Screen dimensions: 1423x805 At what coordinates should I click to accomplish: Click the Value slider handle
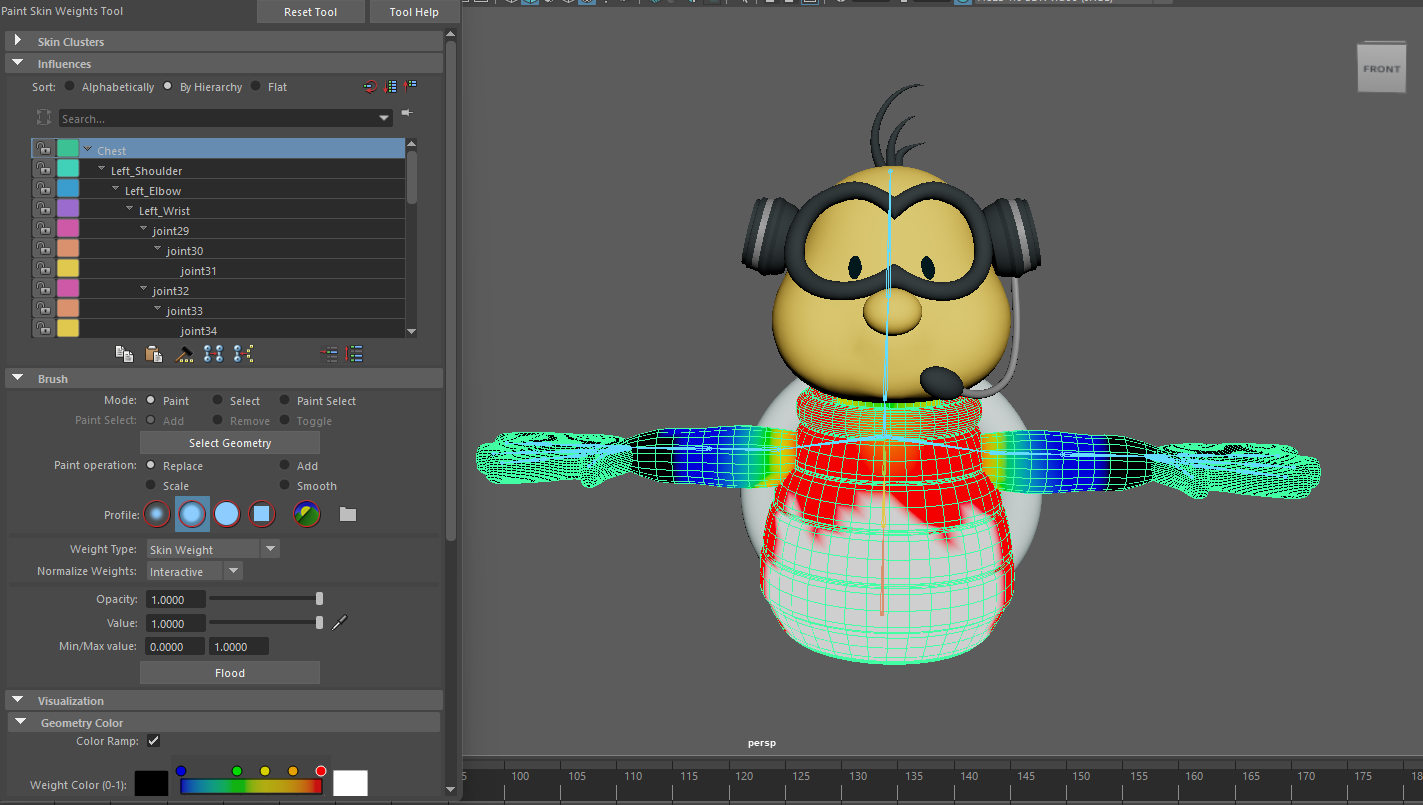[319, 623]
